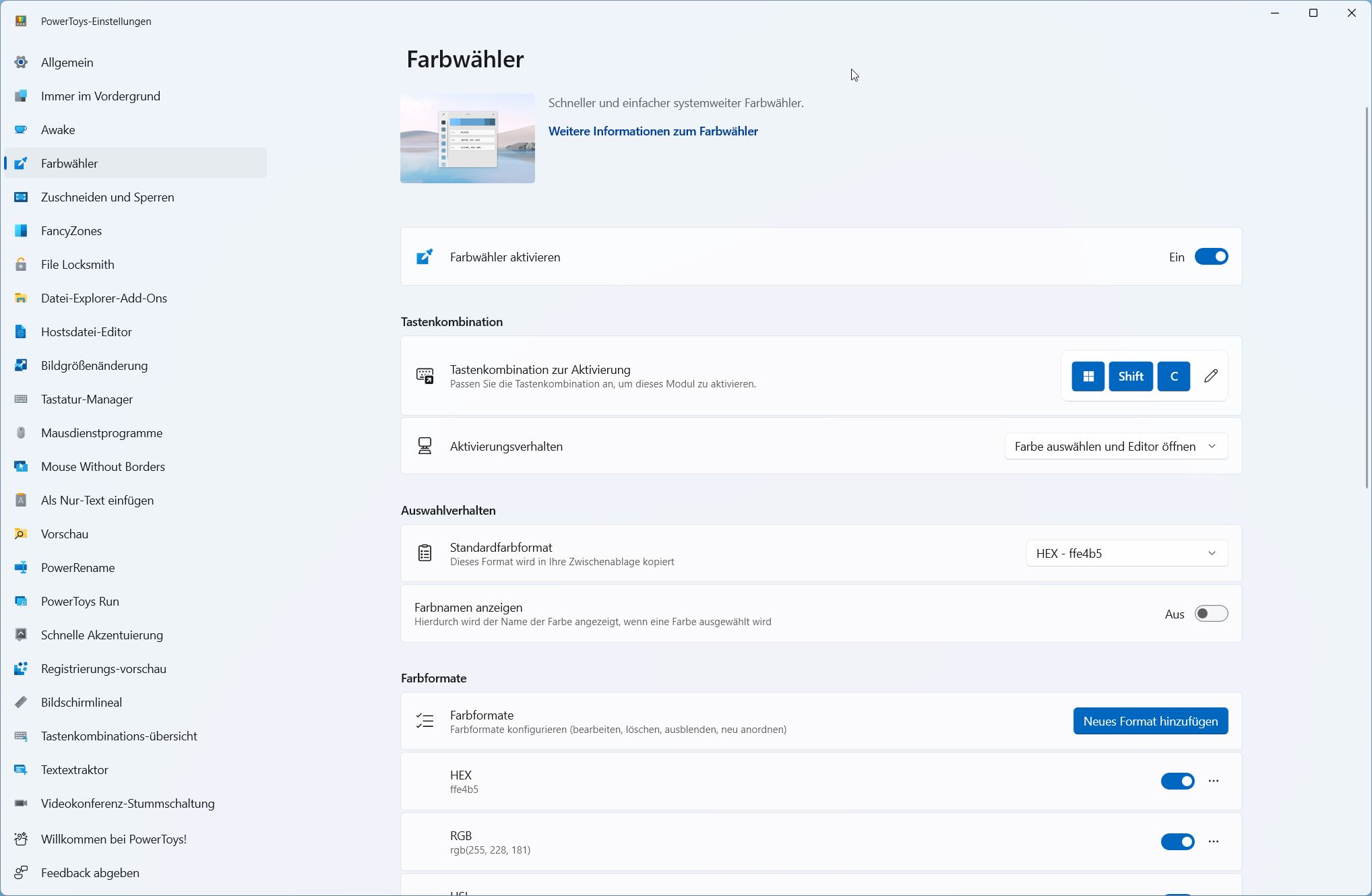Click the Farbwähler preview thumbnail image
This screenshot has width=1372, height=896.
[x=467, y=138]
